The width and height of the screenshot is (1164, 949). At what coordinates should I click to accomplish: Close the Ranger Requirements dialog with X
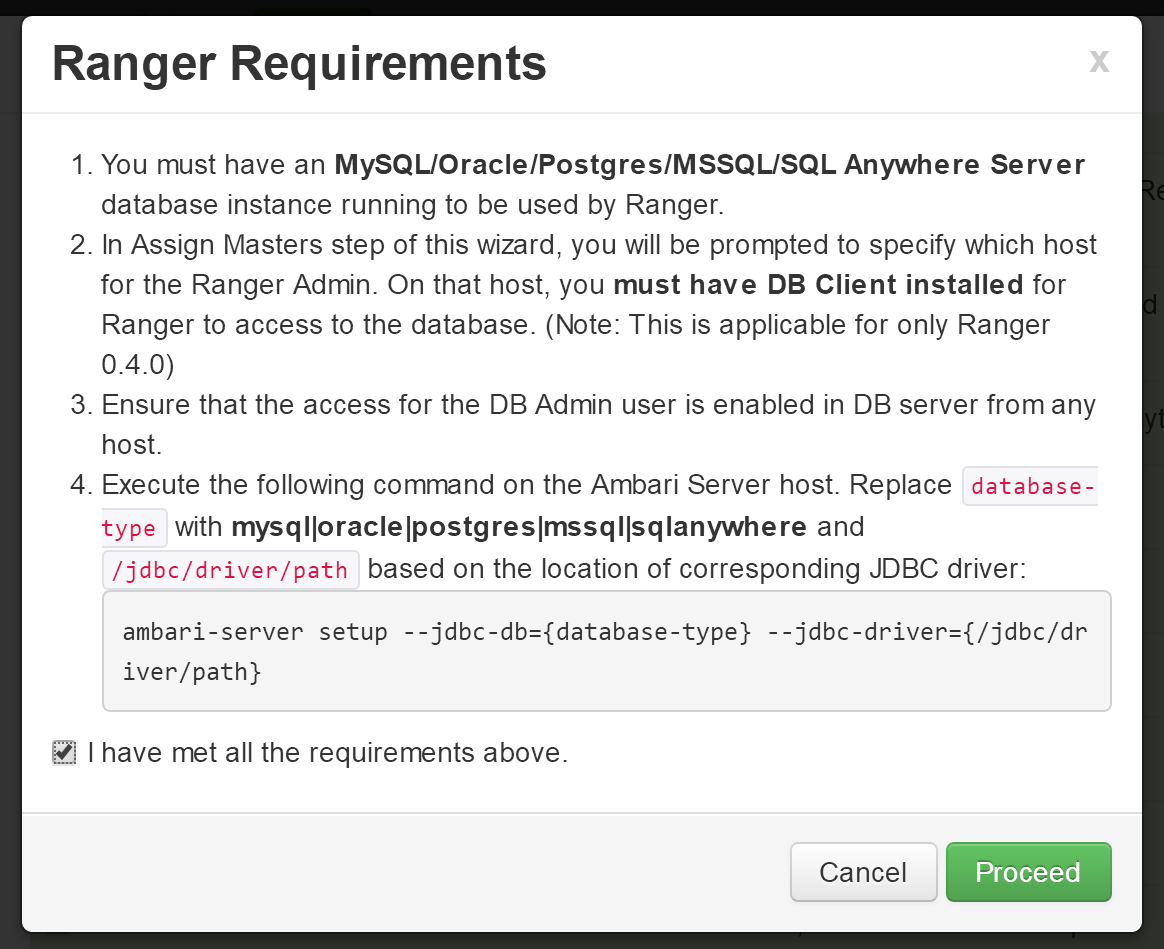click(x=1099, y=60)
